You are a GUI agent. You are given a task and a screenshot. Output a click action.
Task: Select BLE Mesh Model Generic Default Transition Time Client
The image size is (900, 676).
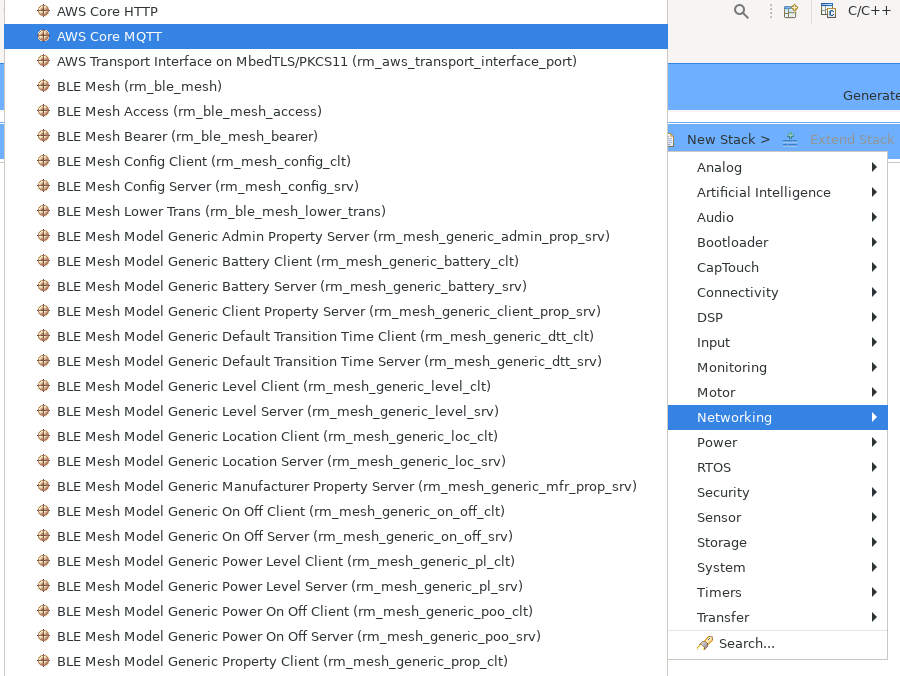(336, 336)
